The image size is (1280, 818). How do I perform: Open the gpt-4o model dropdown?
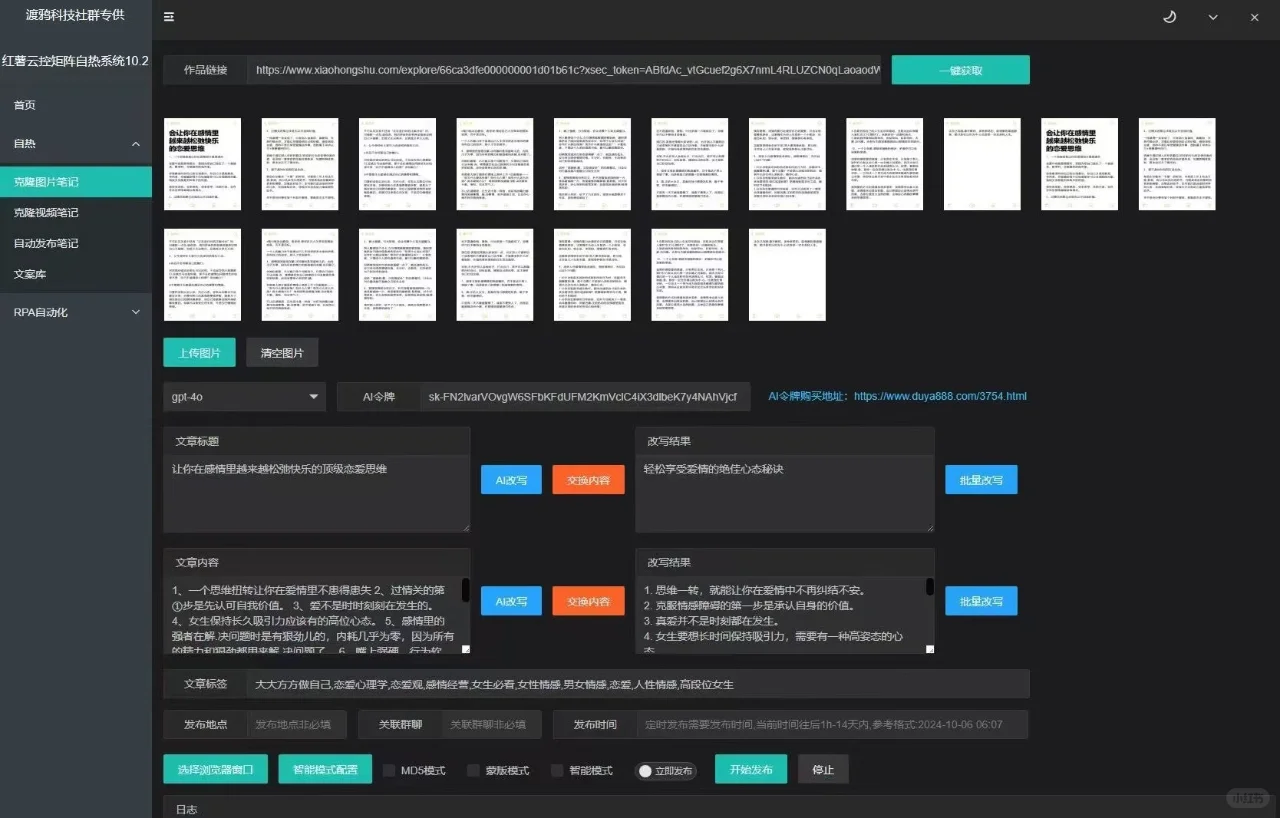coord(244,397)
